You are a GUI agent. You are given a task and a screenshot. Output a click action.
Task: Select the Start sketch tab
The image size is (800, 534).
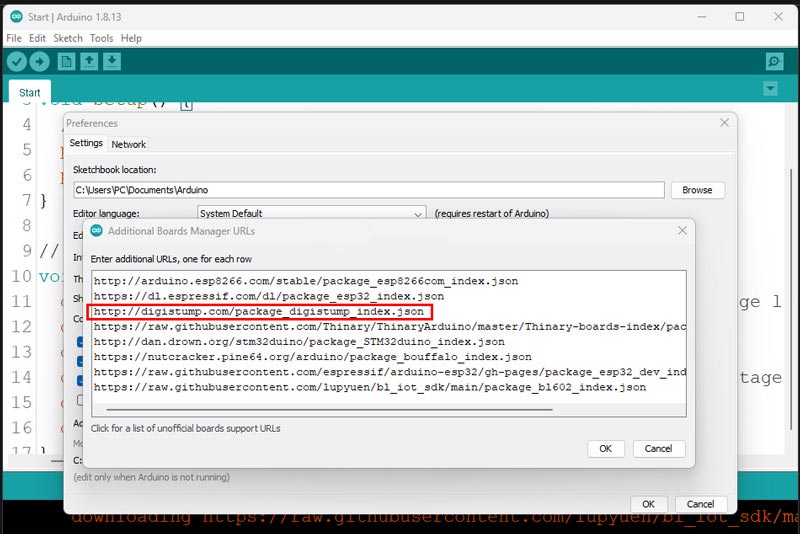point(30,92)
